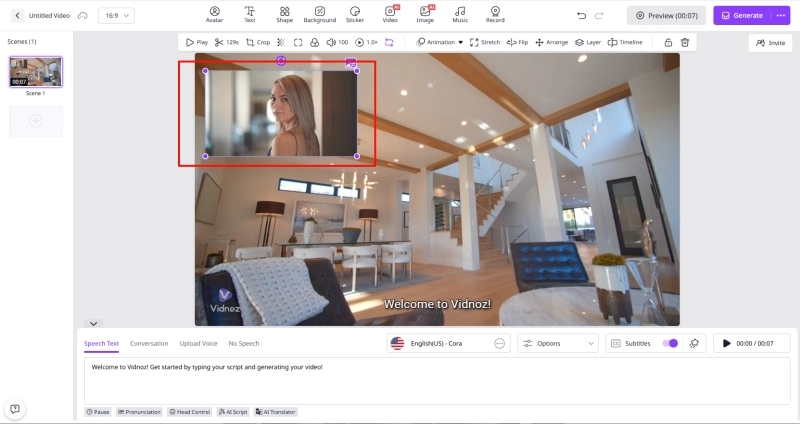Click the fullscreen frame icon
Image resolution: width=800 pixels, height=424 pixels.
298,42
